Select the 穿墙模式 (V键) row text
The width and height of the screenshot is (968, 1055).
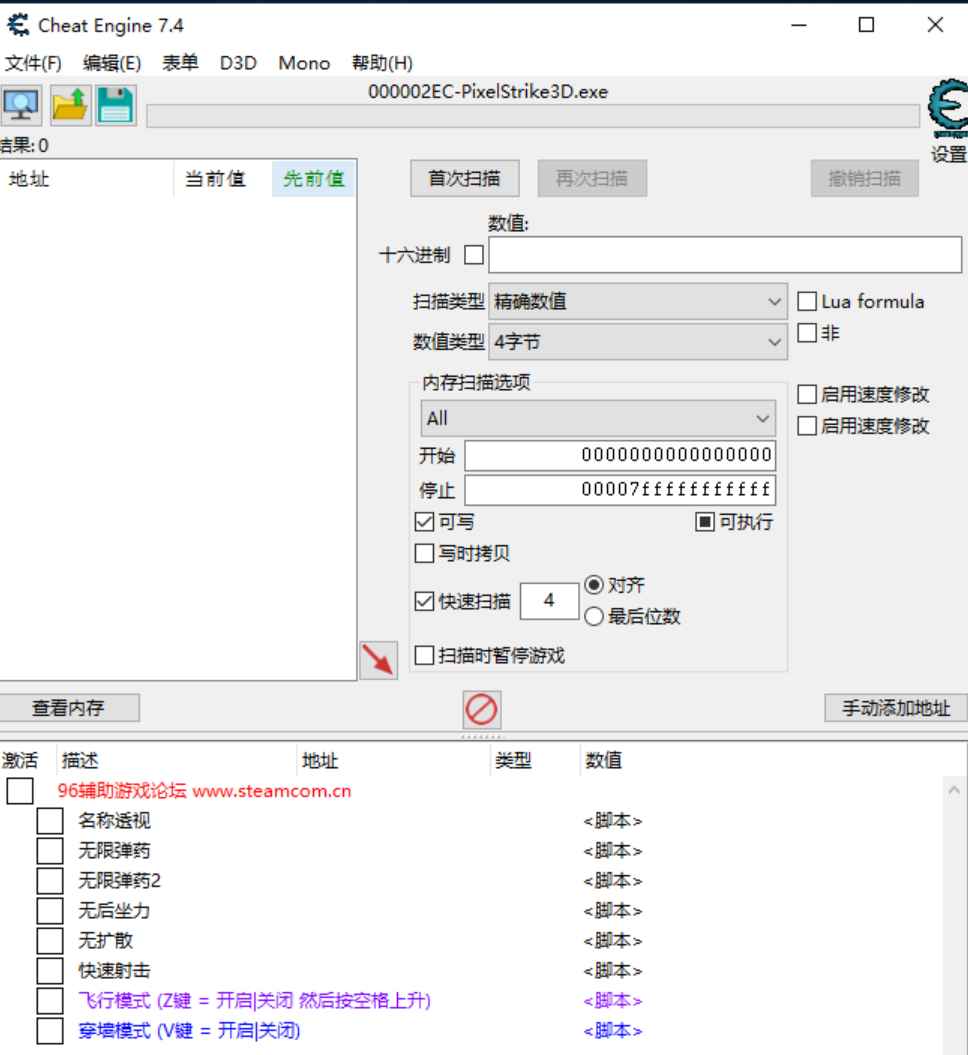coord(189,1031)
